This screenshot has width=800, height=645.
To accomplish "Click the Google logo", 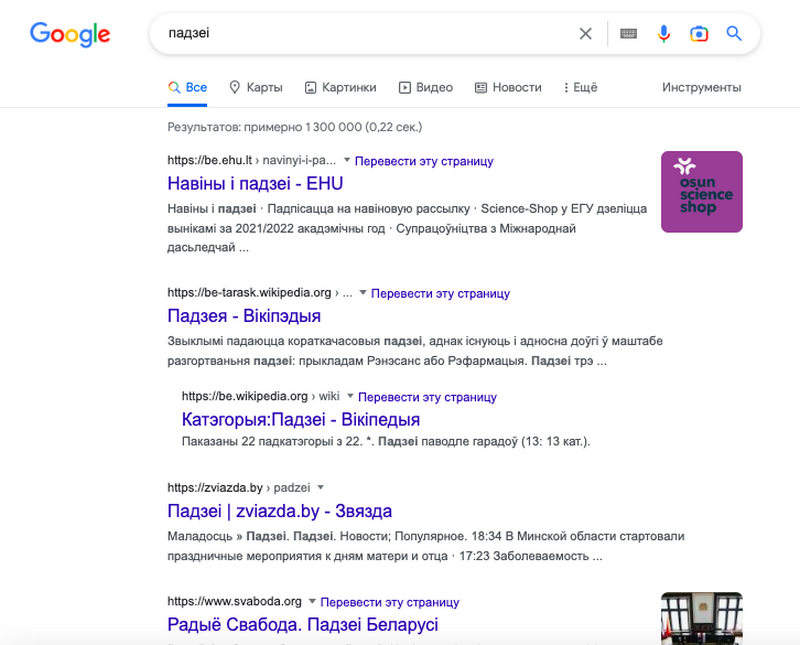I will (x=70, y=34).
